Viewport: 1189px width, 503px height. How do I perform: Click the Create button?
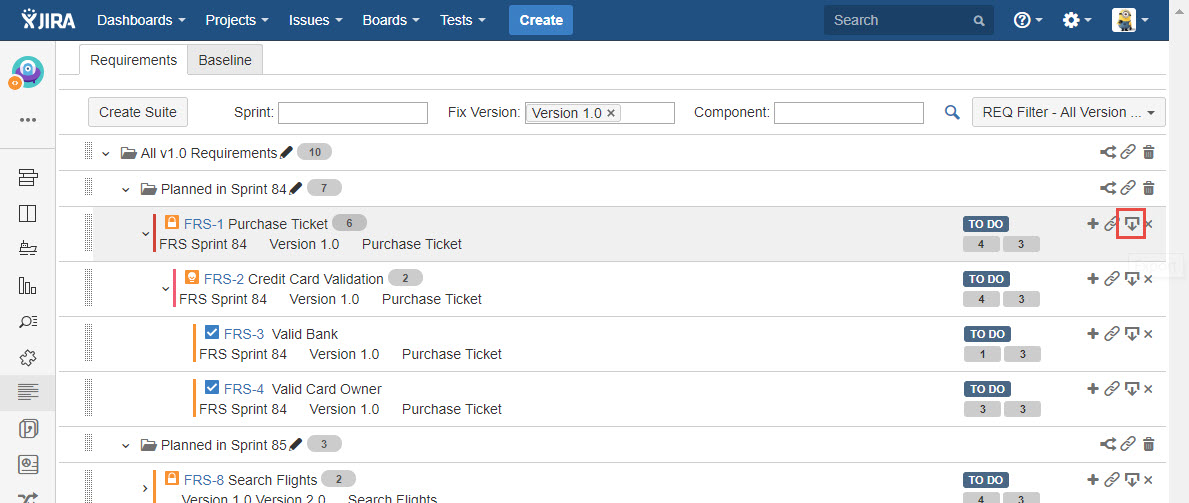tap(541, 20)
